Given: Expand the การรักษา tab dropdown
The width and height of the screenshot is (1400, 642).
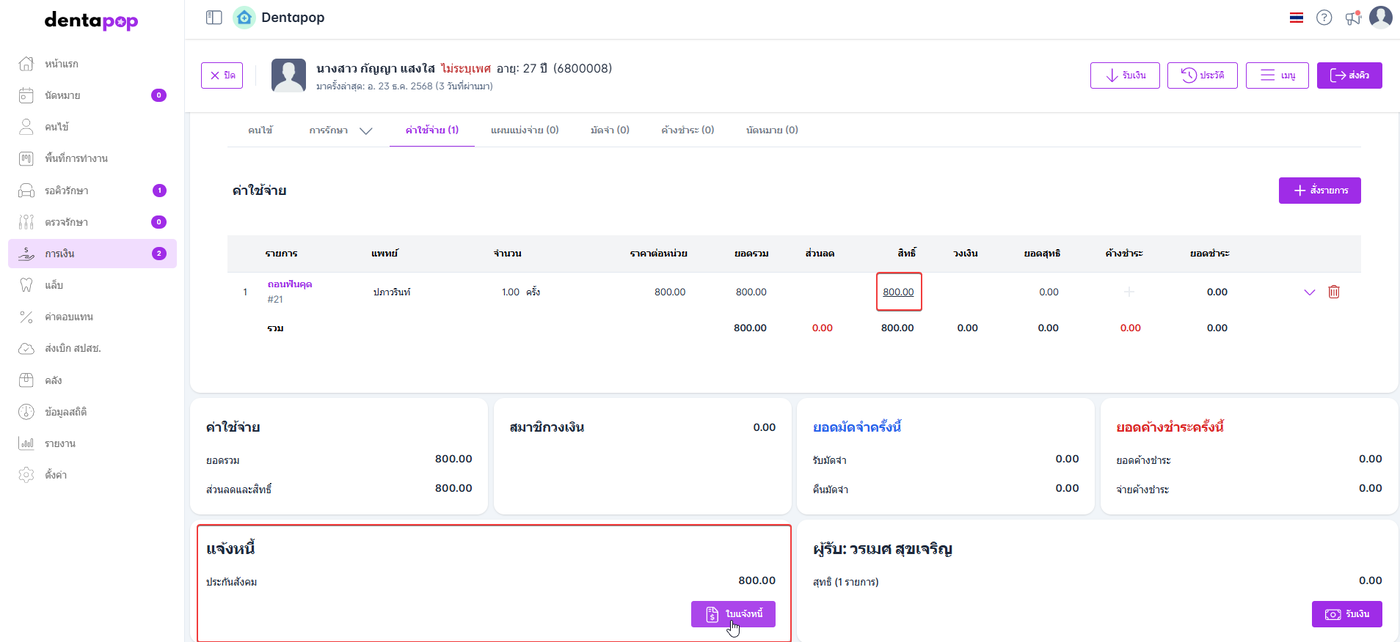Looking at the screenshot, I should 340,130.
